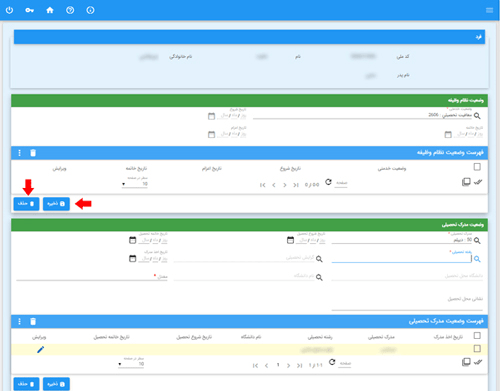Click the key icon in top bar

[29, 10]
